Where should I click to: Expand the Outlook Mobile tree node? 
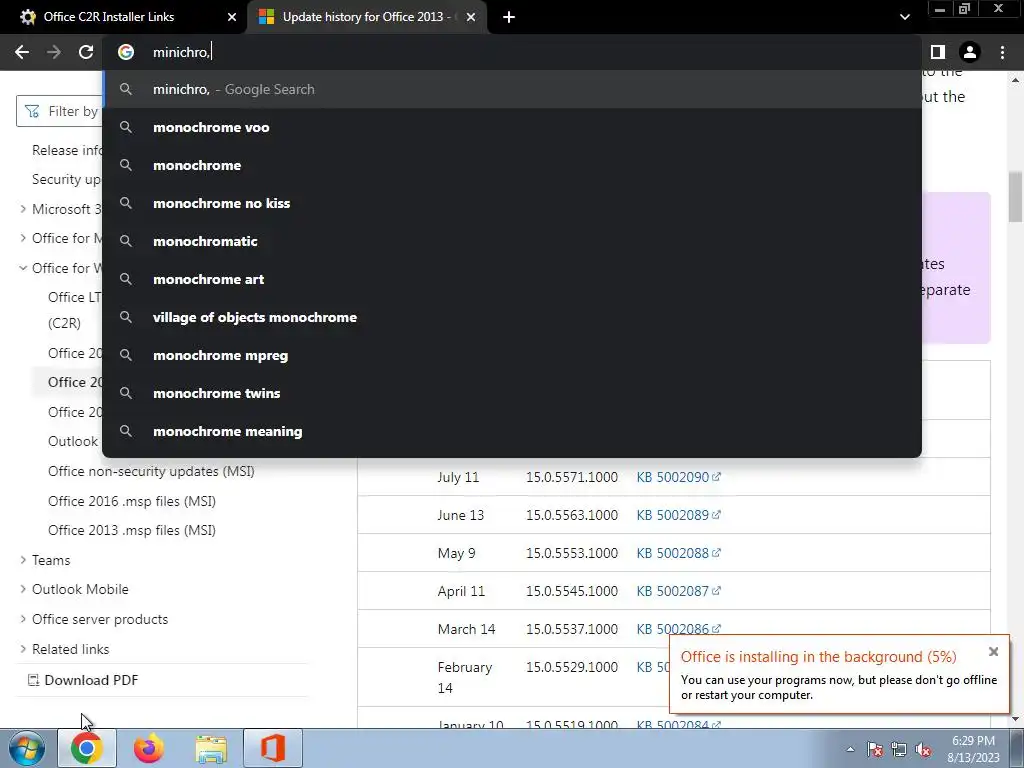tap(23, 589)
